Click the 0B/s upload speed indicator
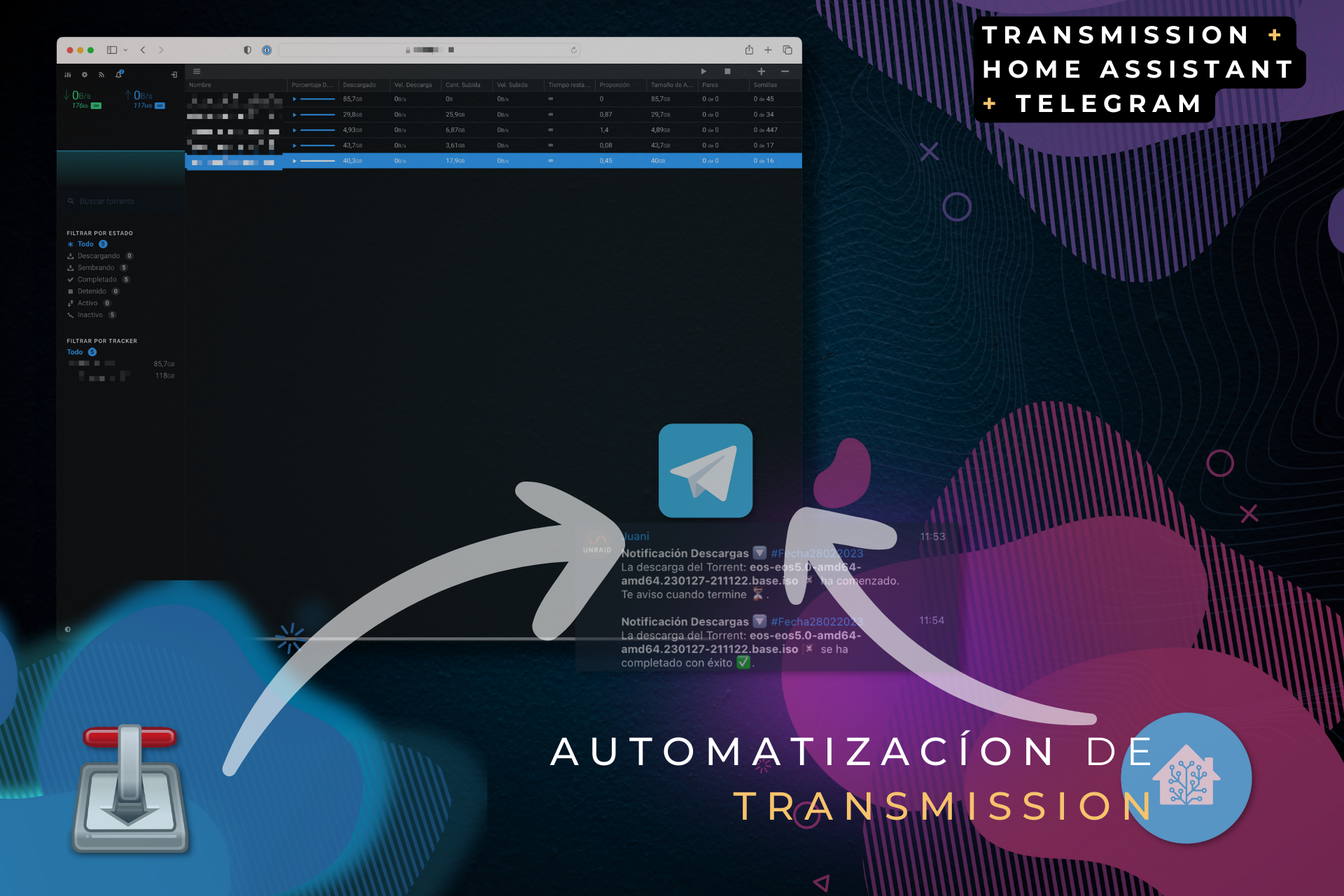This screenshot has width=1344, height=896. click(x=139, y=95)
